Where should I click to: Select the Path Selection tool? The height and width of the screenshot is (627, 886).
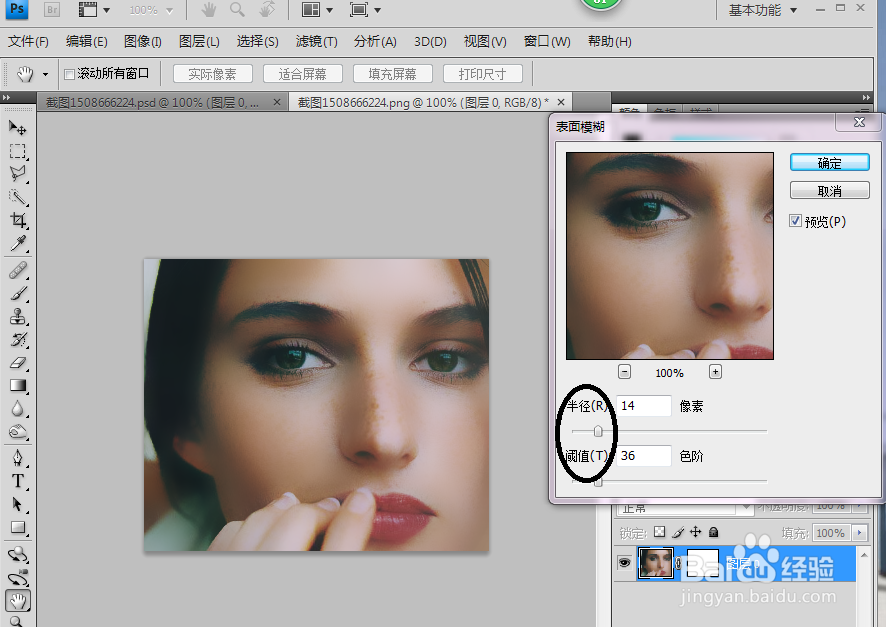click(x=17, y=504)
